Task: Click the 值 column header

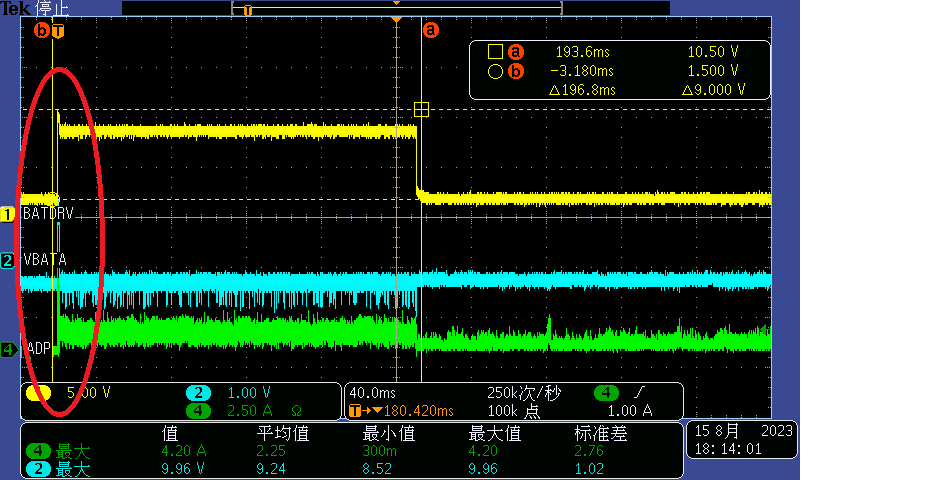Action: click(x=170, y=433)
